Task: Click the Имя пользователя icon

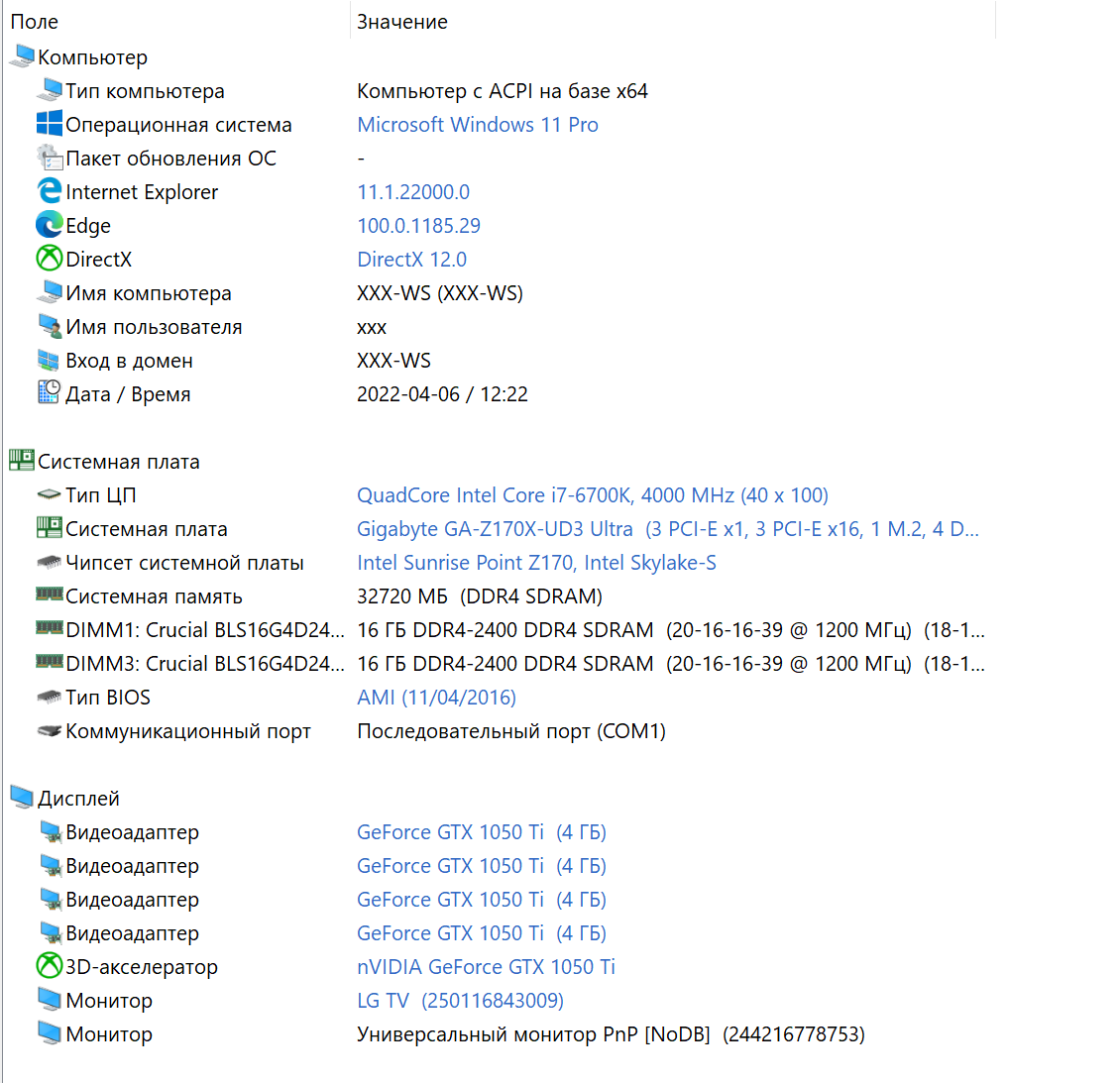Action: 50,326
